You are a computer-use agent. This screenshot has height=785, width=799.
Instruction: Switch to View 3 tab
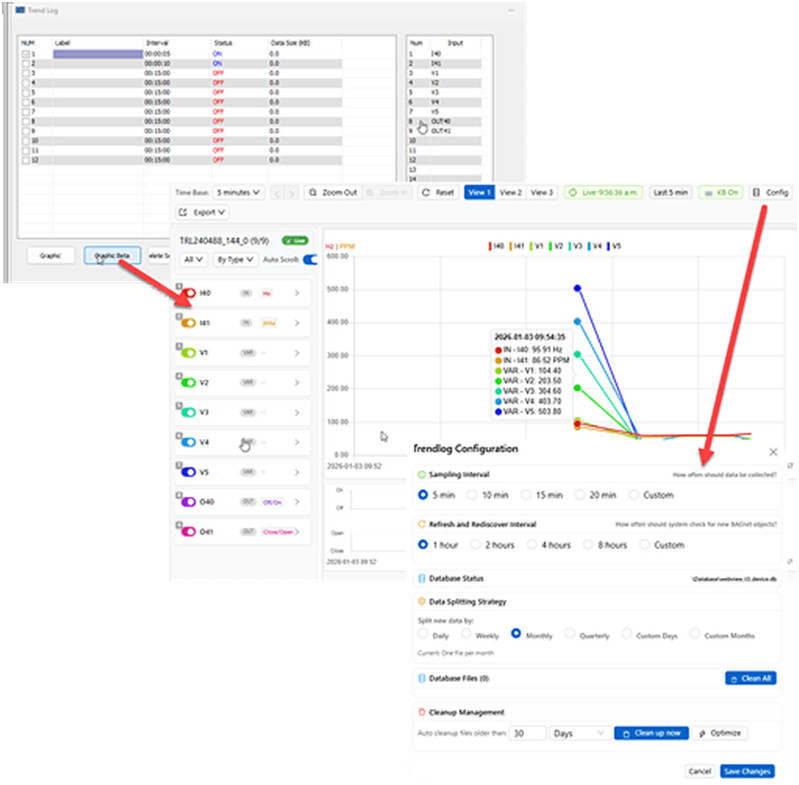coord(542,192)
